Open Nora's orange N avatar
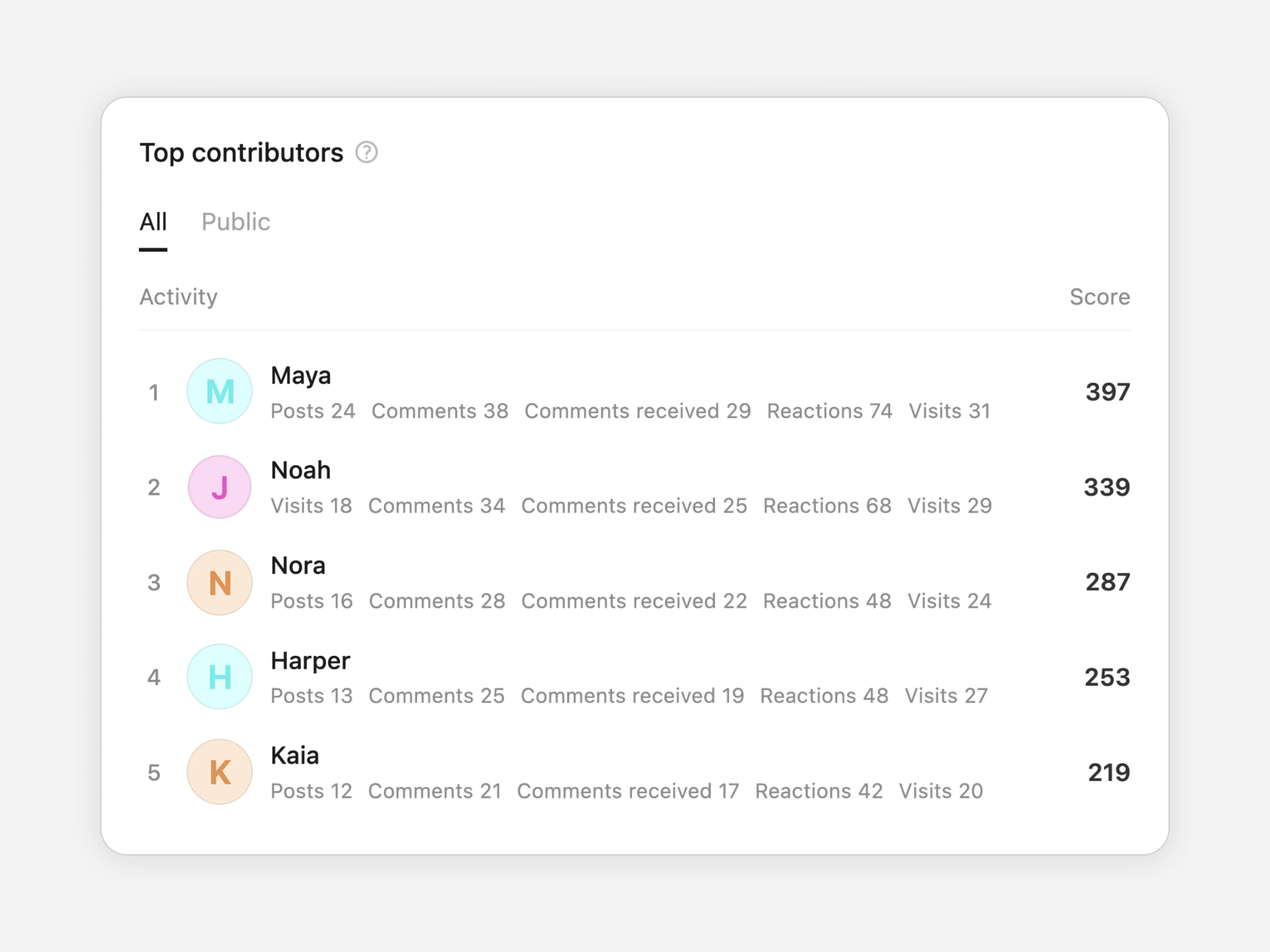The image size is (1270, 952). click(x=220, y=583)
